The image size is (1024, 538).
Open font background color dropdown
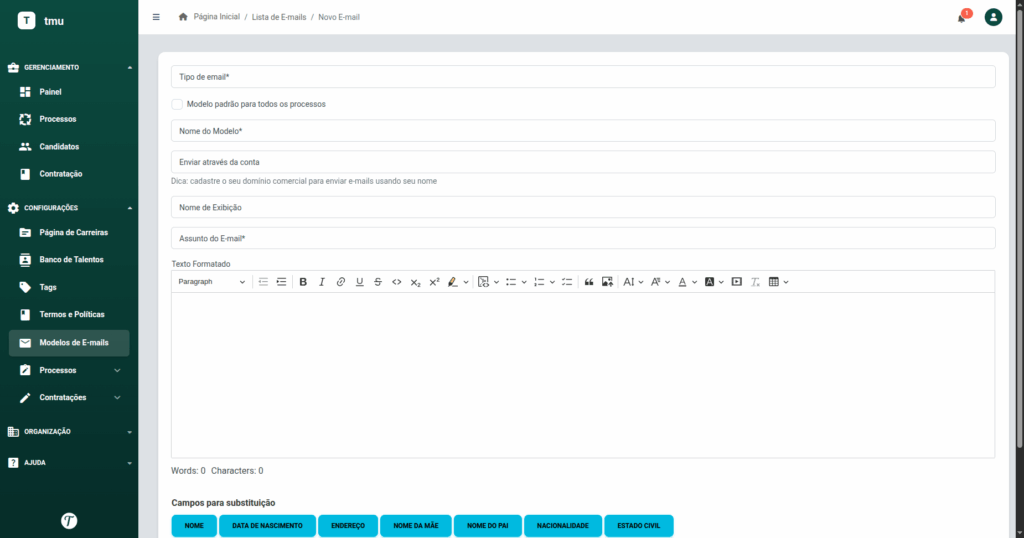point(714,282)
